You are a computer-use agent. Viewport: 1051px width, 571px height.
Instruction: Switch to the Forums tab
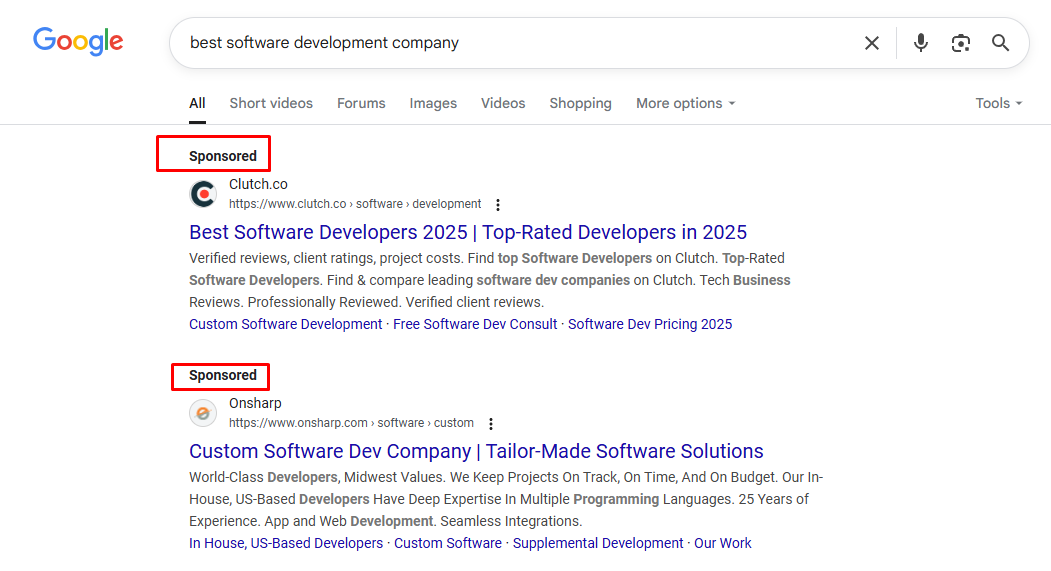click(361, 103)
